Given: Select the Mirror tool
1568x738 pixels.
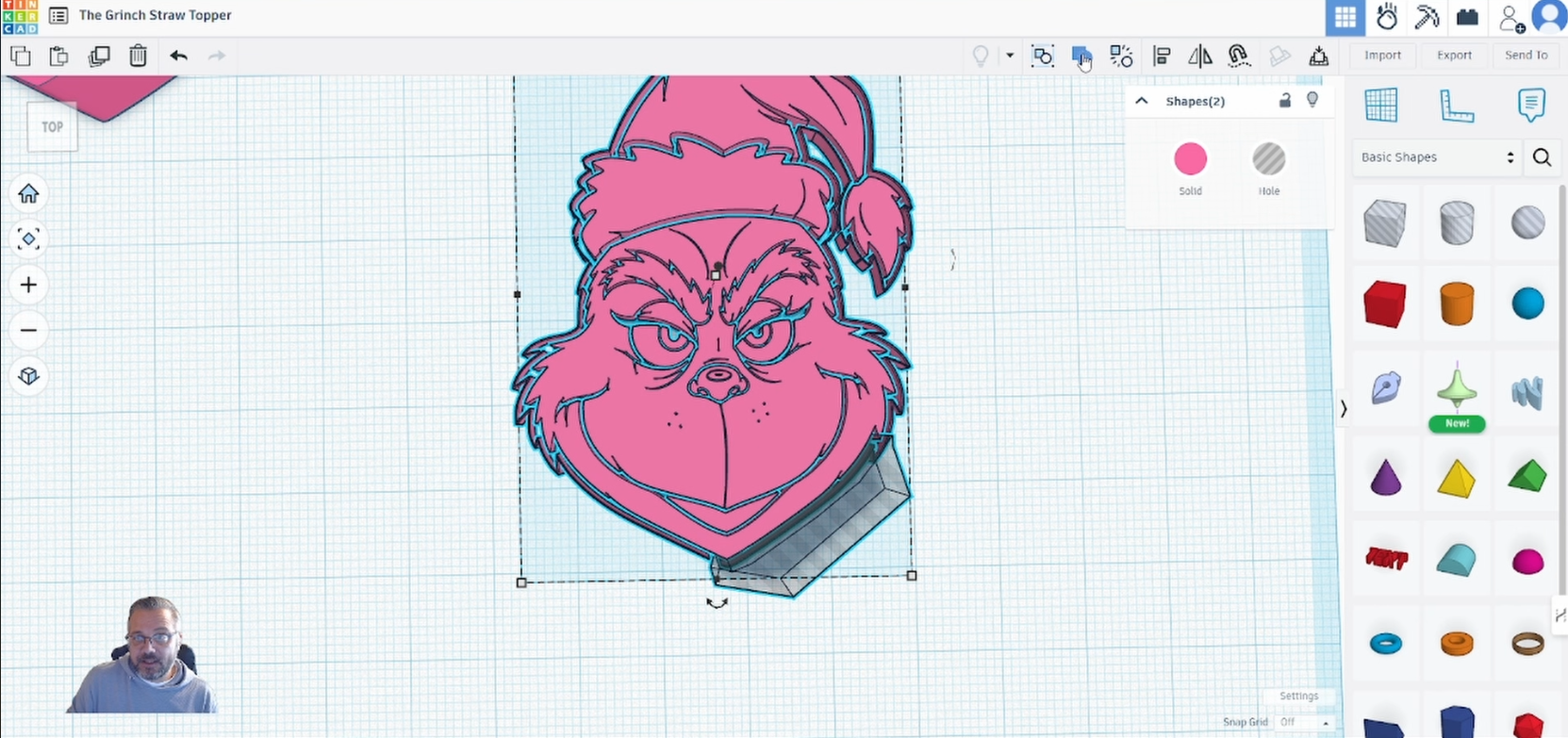Looking at the screenshot, I should click(1200, 57).
